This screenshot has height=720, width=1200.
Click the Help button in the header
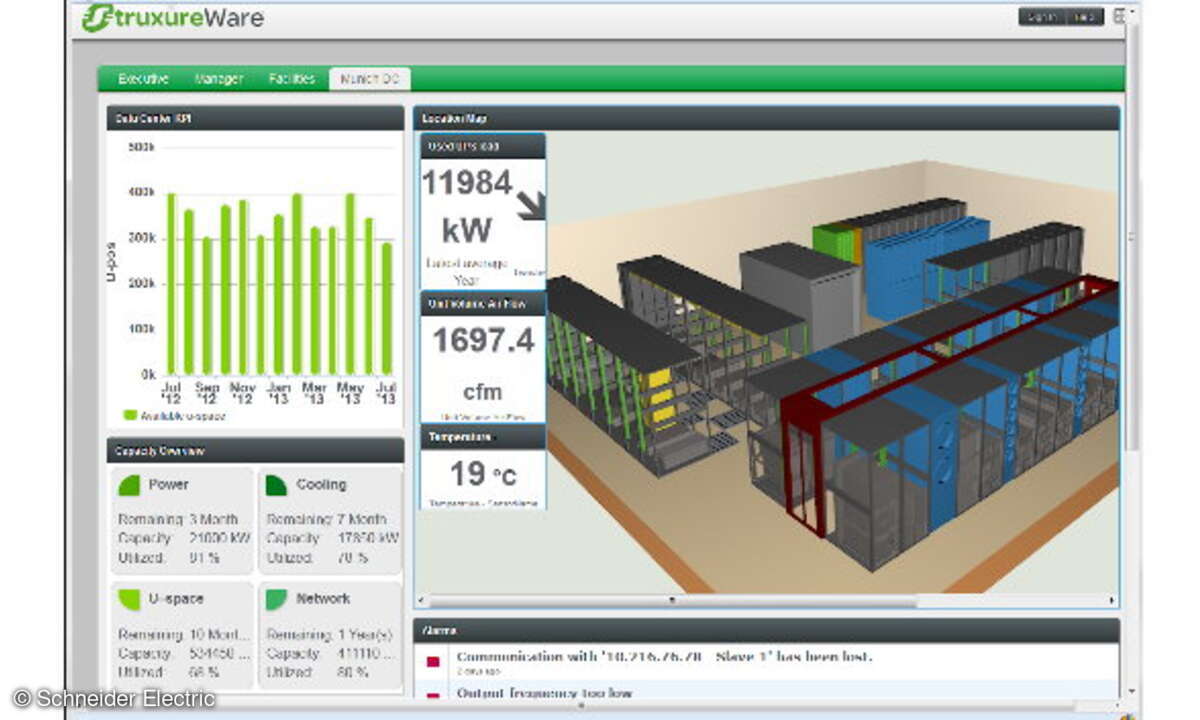tap(1085, 17)
